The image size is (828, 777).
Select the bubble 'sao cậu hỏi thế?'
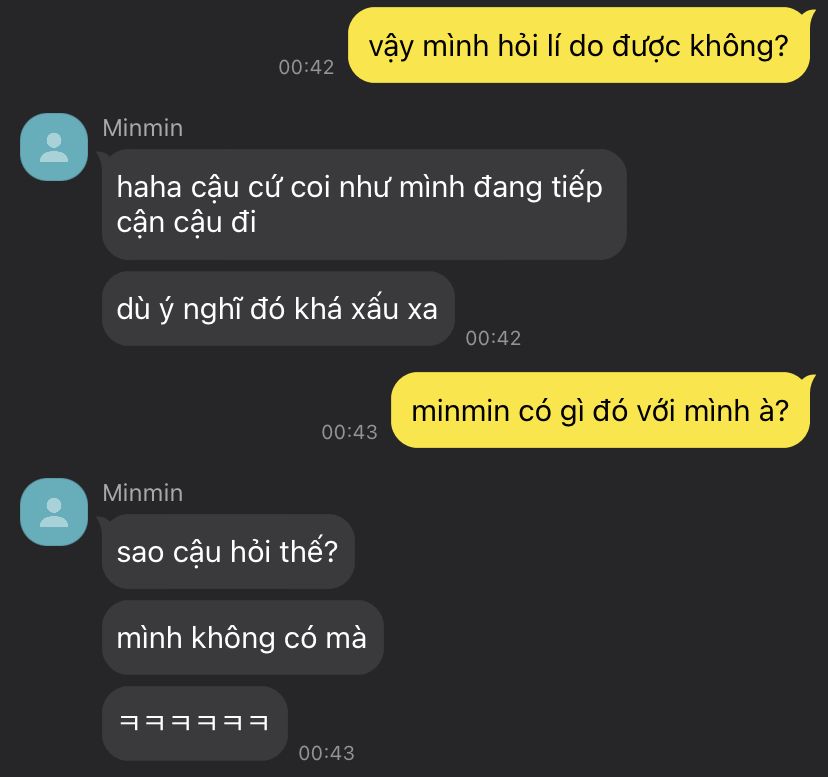pyautogui.click(x=228, y=551)
